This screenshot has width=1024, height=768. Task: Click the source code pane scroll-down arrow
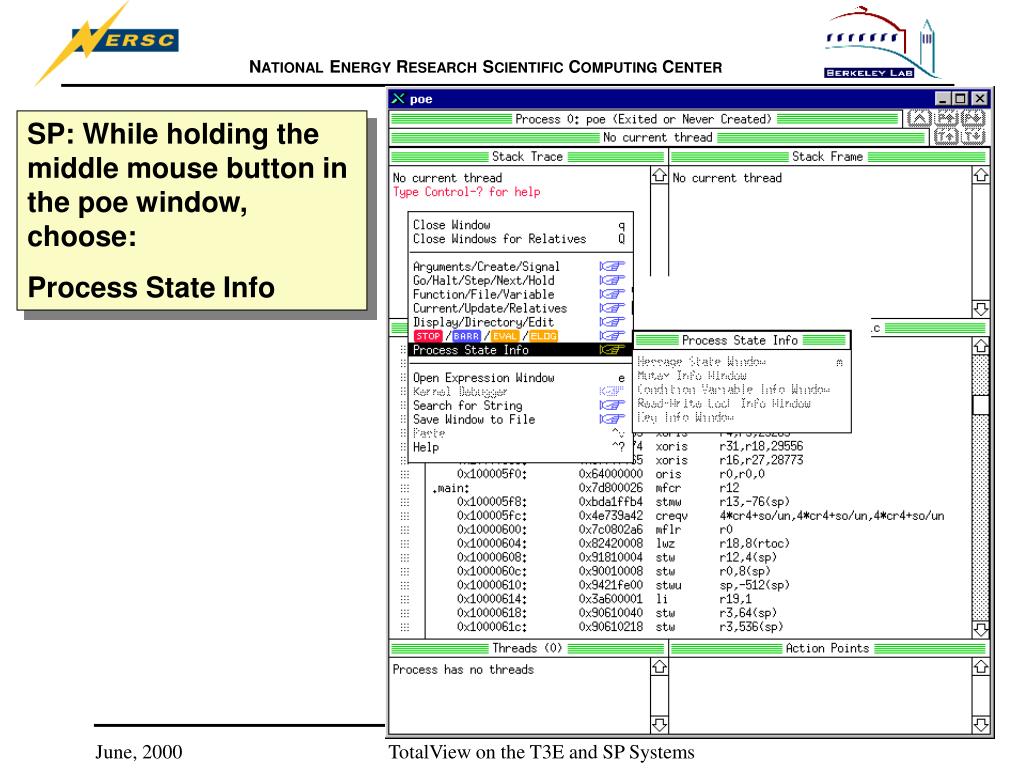coord(980,629)
